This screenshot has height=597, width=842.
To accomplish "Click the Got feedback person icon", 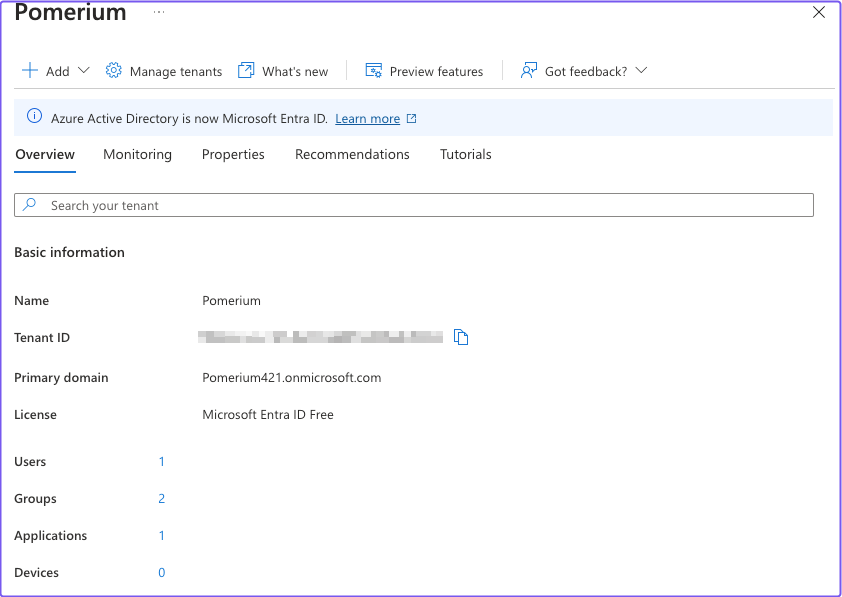I will (528, 70).
